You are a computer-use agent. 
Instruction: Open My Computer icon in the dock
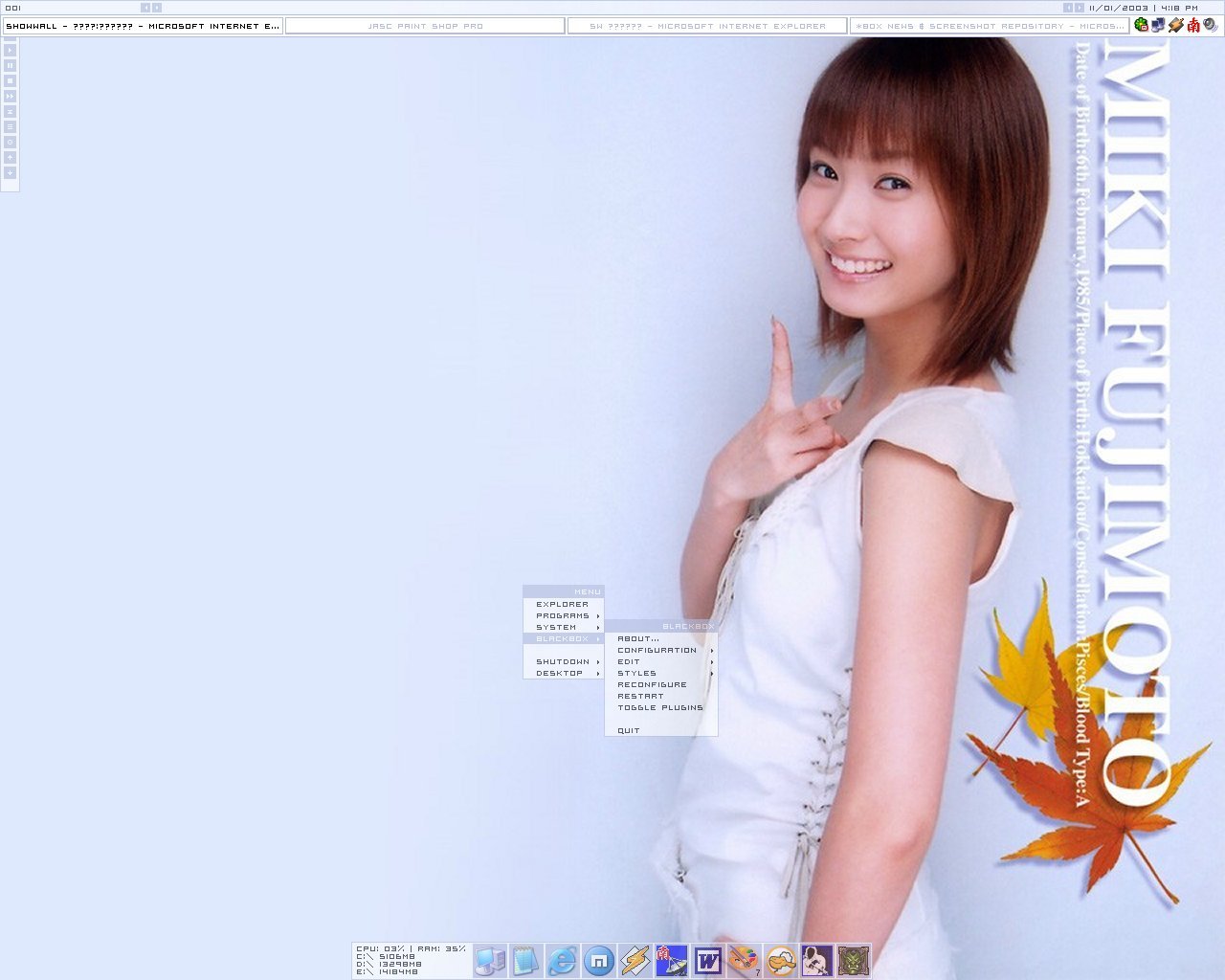490,960
